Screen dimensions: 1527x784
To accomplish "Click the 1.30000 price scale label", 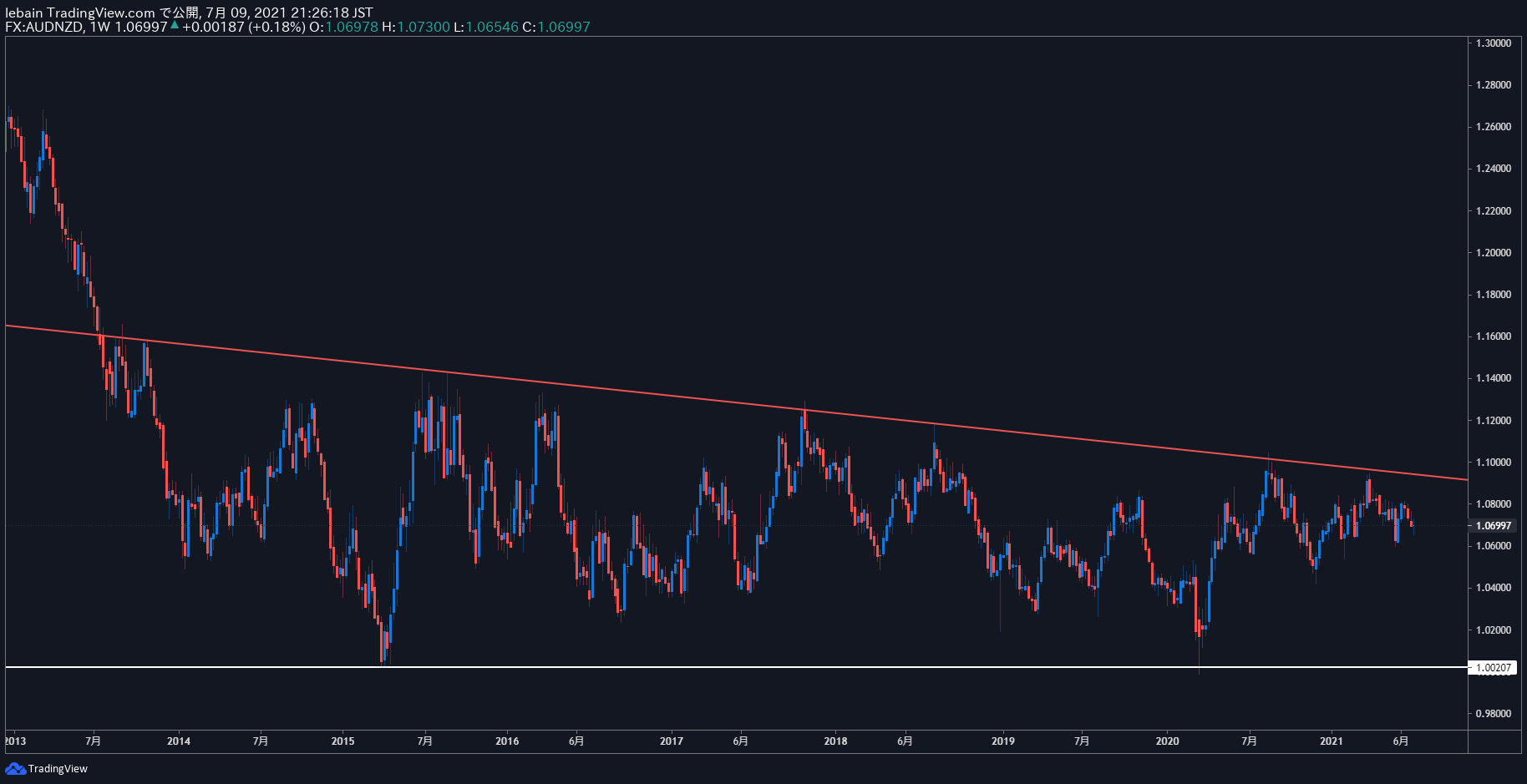I will (x=1493, y=43).
